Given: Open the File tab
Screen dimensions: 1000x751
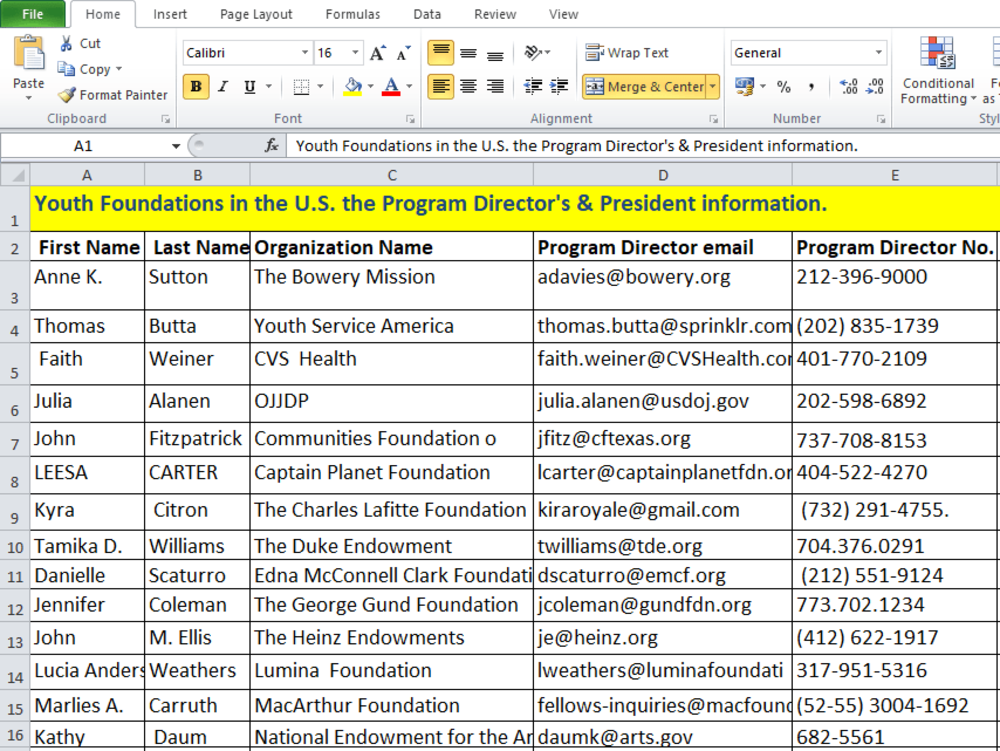Looking at the screenshot, I should click(33, 14).
